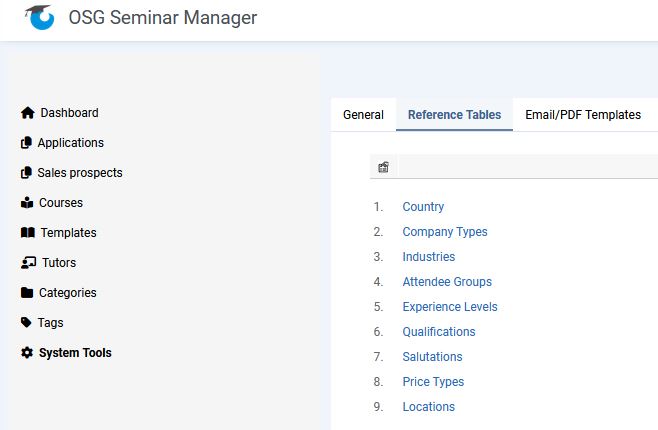Open Attendee Groups reference table
Screen dimensions: 658x430
[447, 282]
